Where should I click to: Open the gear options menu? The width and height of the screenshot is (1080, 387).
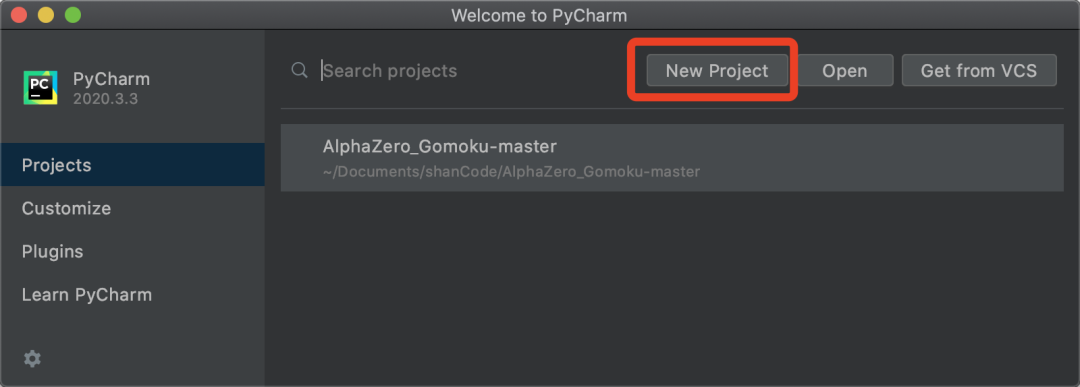click(32, 358)
